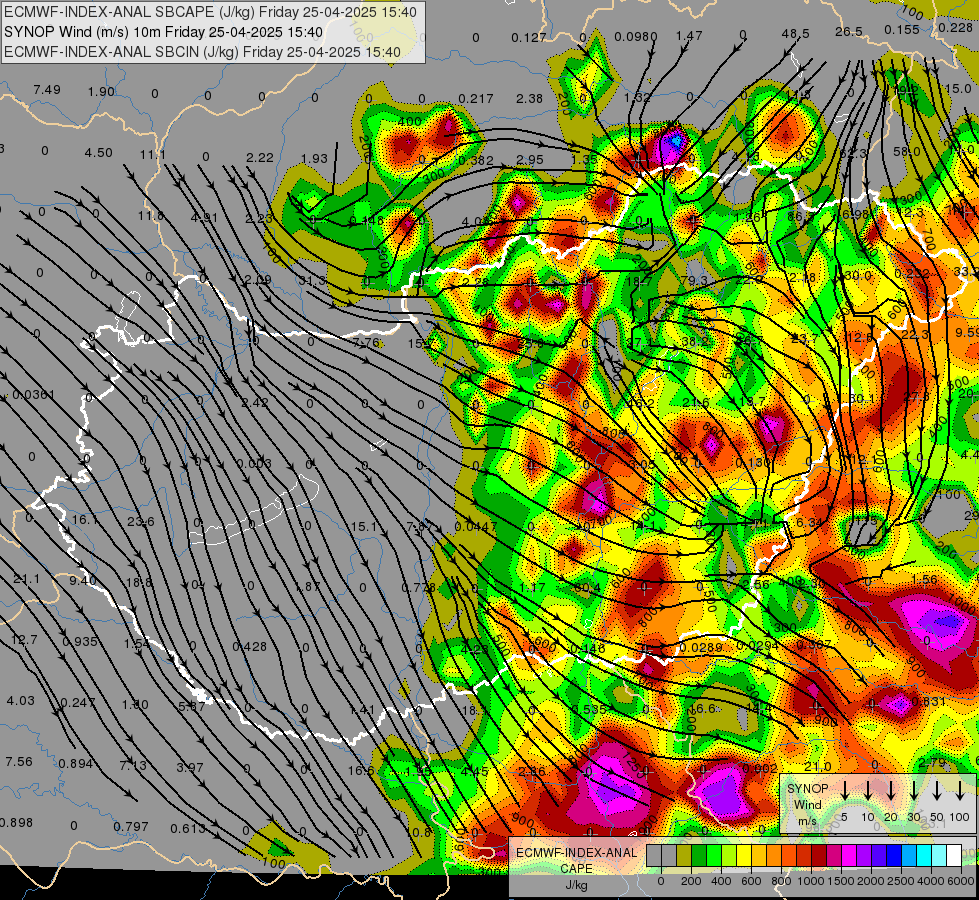Click the 0.831 value on the map
979x900 pixels.
[928, 702]
